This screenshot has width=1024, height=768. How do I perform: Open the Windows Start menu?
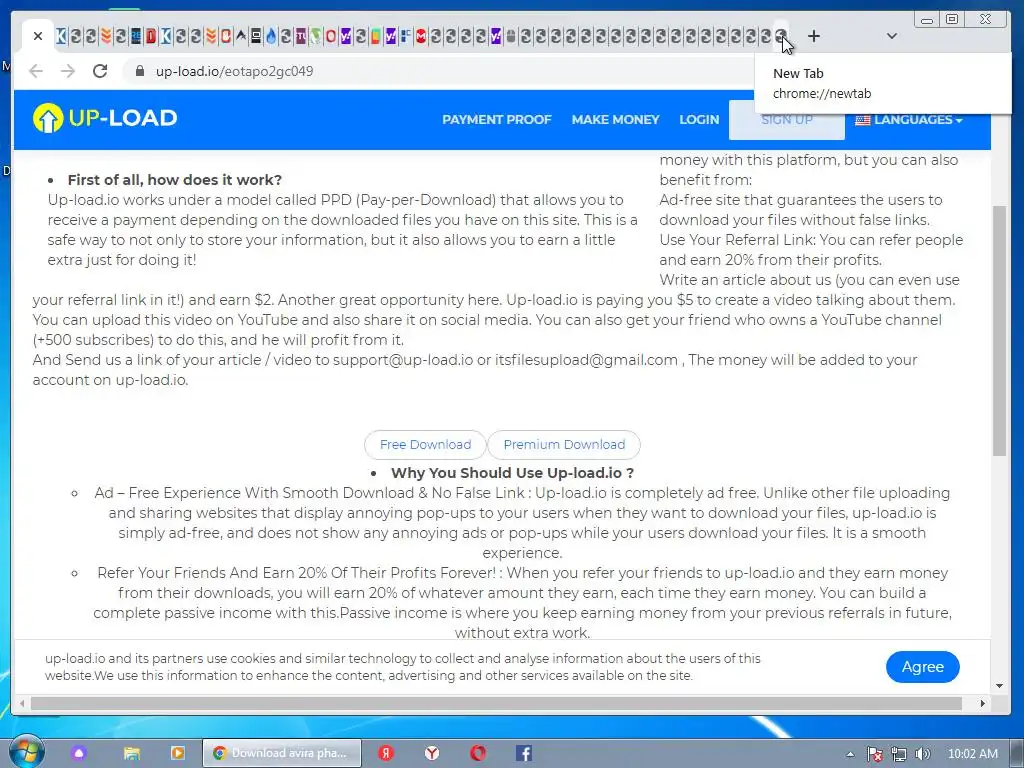(25, 752)
